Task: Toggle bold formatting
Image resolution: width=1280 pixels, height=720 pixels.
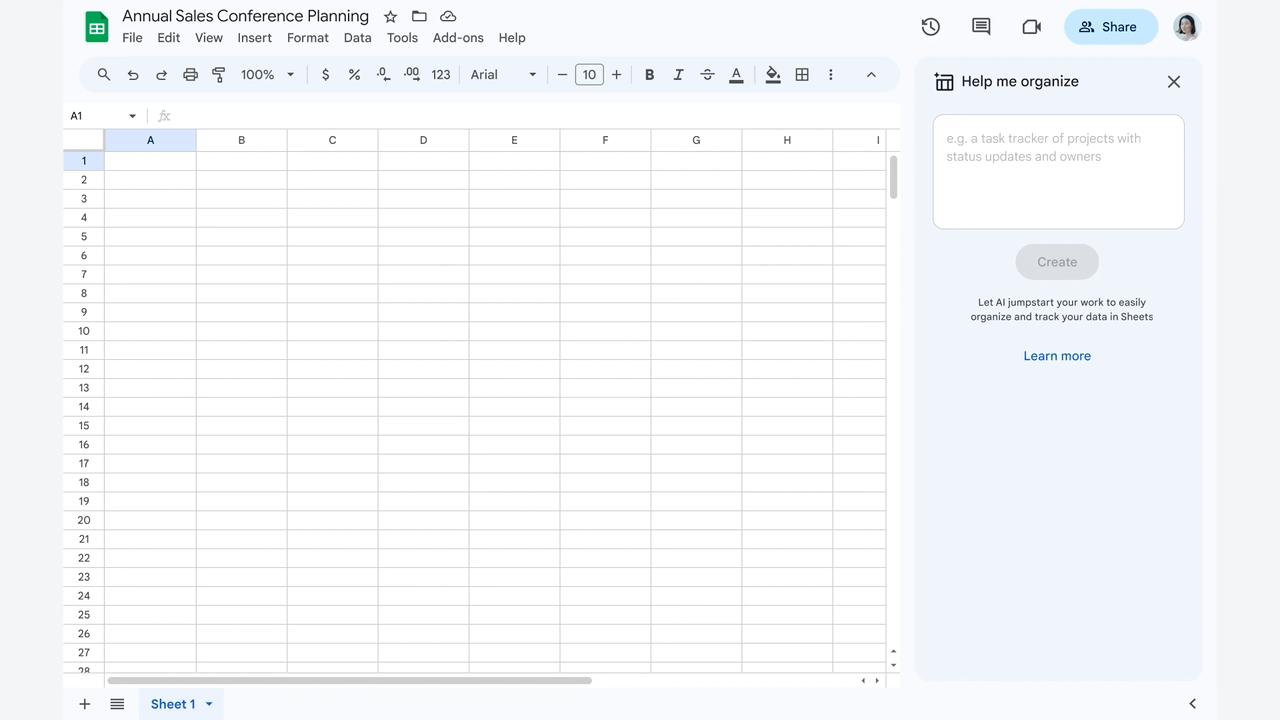Action: (x=649, y=74)
